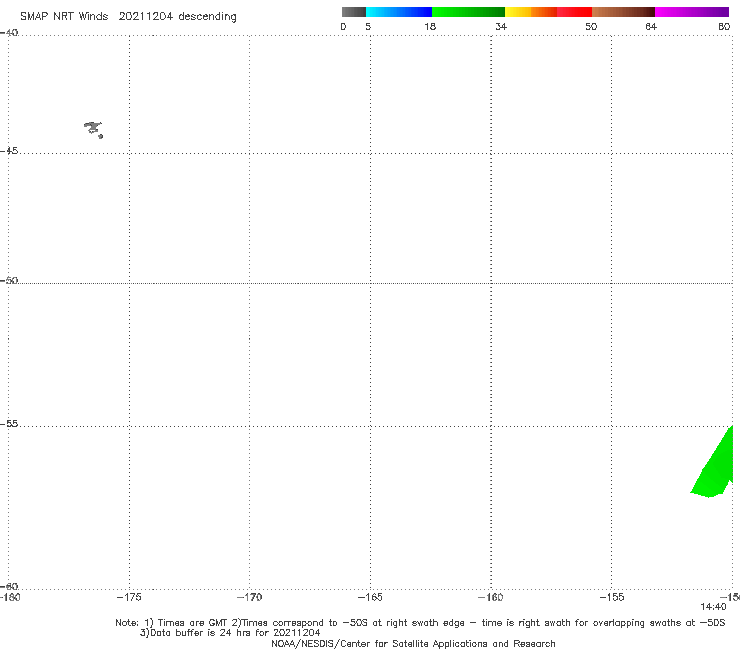
Task: Click the longitude label '-160'
Action: point(491,597)
